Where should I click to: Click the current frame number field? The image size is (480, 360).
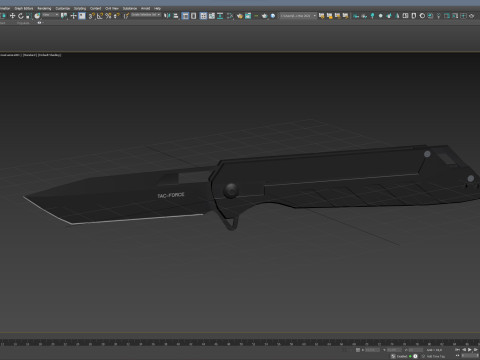click(x=470, y=356)
